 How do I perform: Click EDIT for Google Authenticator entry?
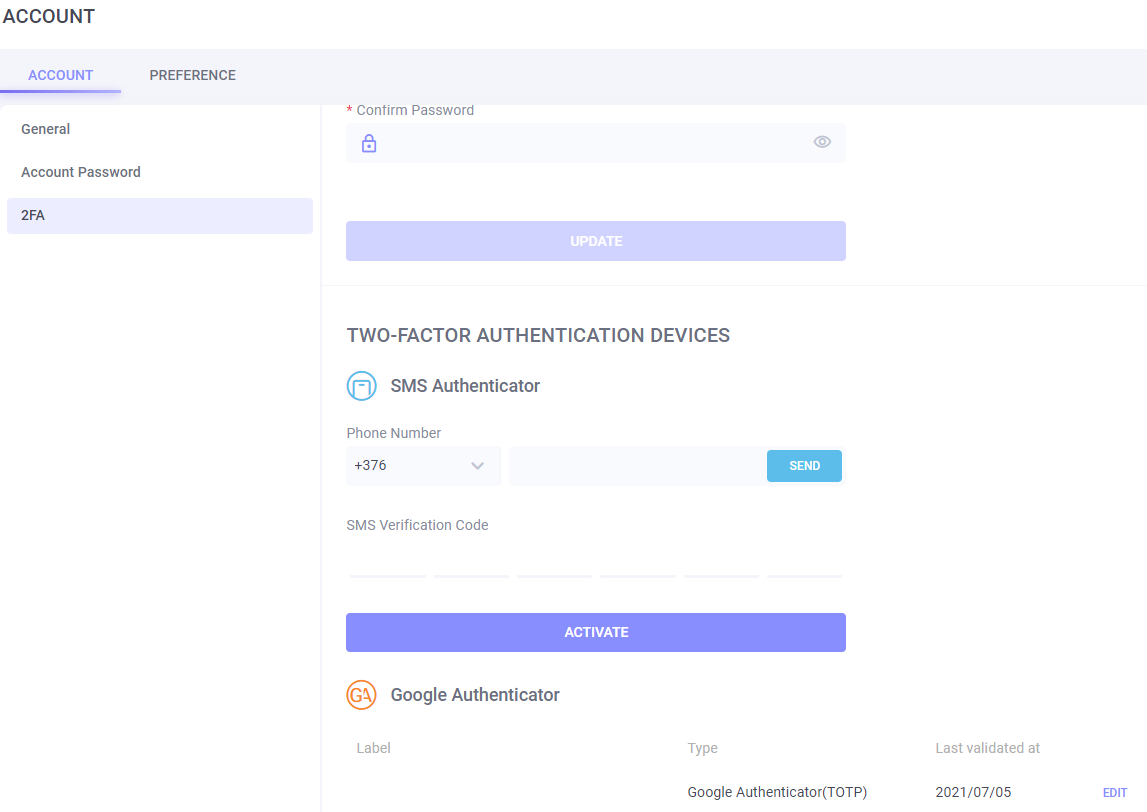tap(1114, 793)
